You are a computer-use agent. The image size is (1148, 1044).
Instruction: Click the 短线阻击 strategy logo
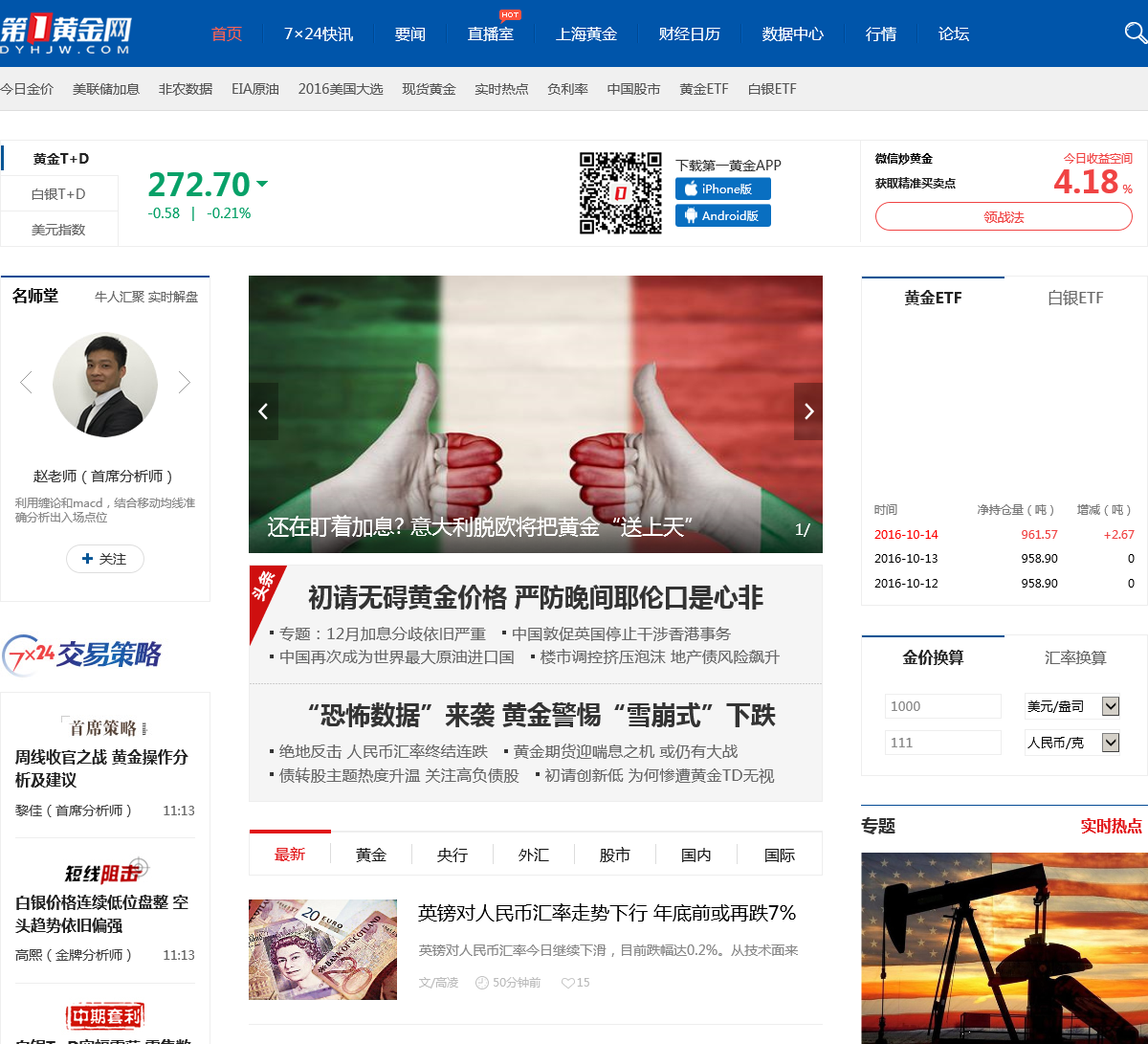(x=105, y=871)
